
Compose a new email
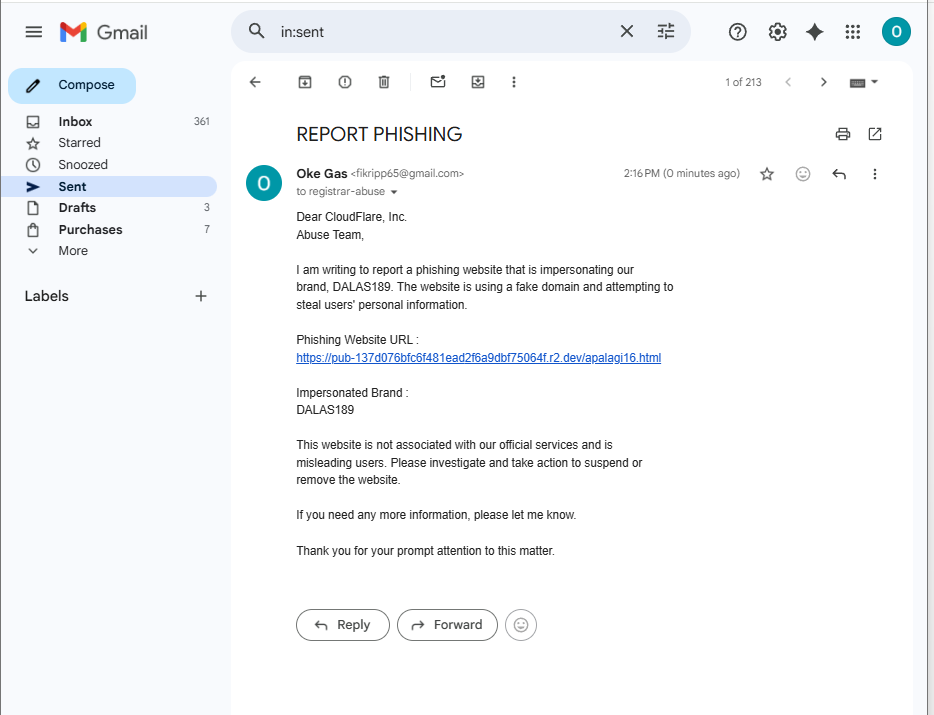click(x=72, y=85)
